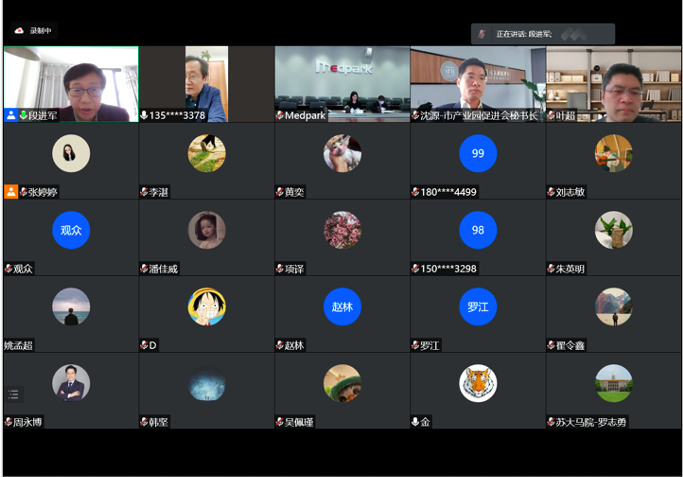Image resolution: width=683 pixels, height=477 pixels.
Task: Click the muted mic icon beside 李湛
Action: [x=144, y=192]
